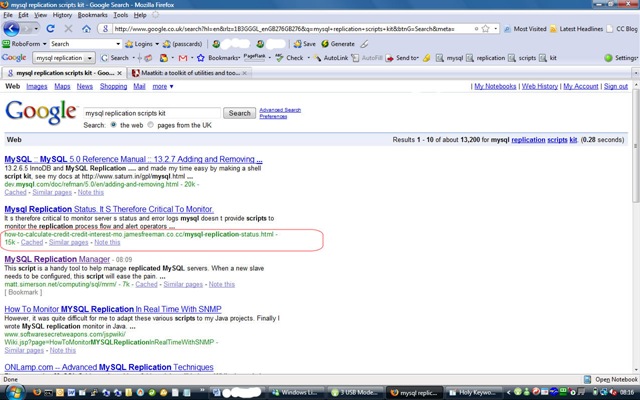640x400 pixels.
Task: Bookmark this page with the star icon
Action: tap(485, 29)
